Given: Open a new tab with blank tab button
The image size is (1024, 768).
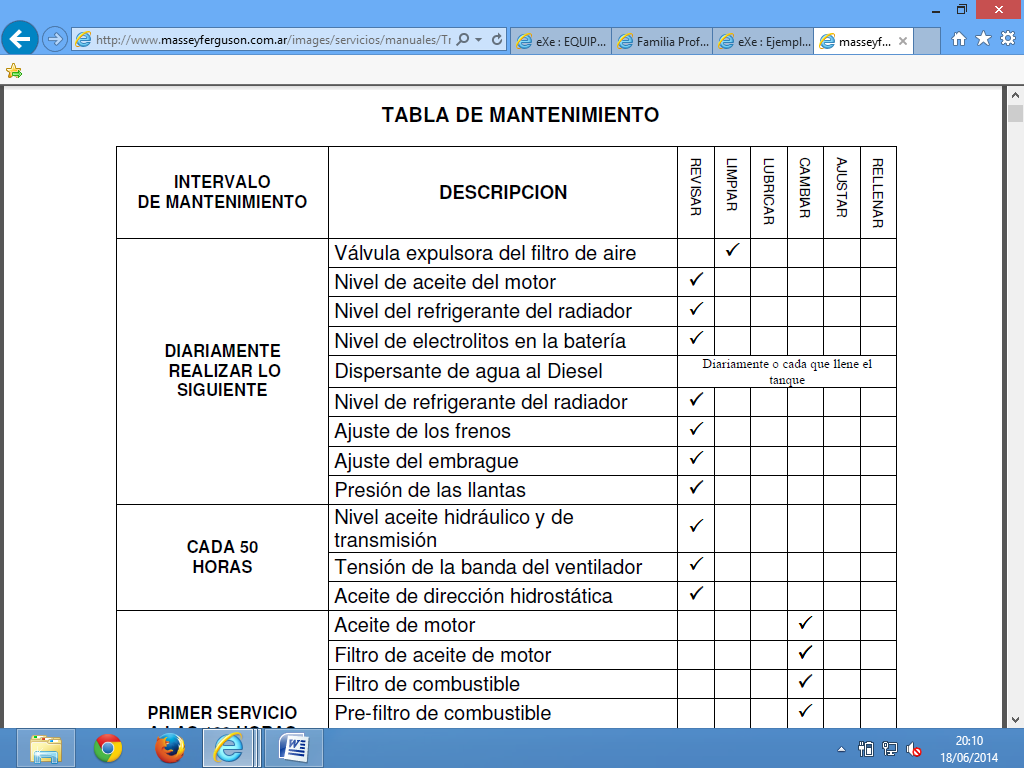Looking at the screenshot, I should click(x=928, y=41).
